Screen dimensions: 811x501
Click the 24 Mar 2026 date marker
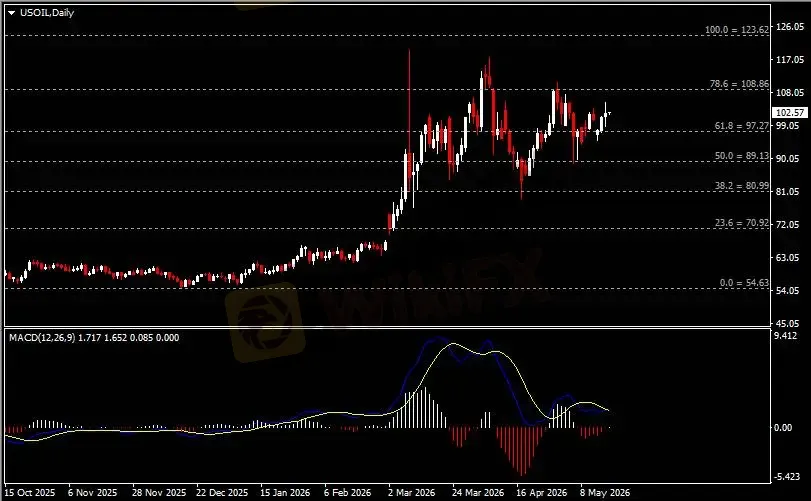pos(478,493)
